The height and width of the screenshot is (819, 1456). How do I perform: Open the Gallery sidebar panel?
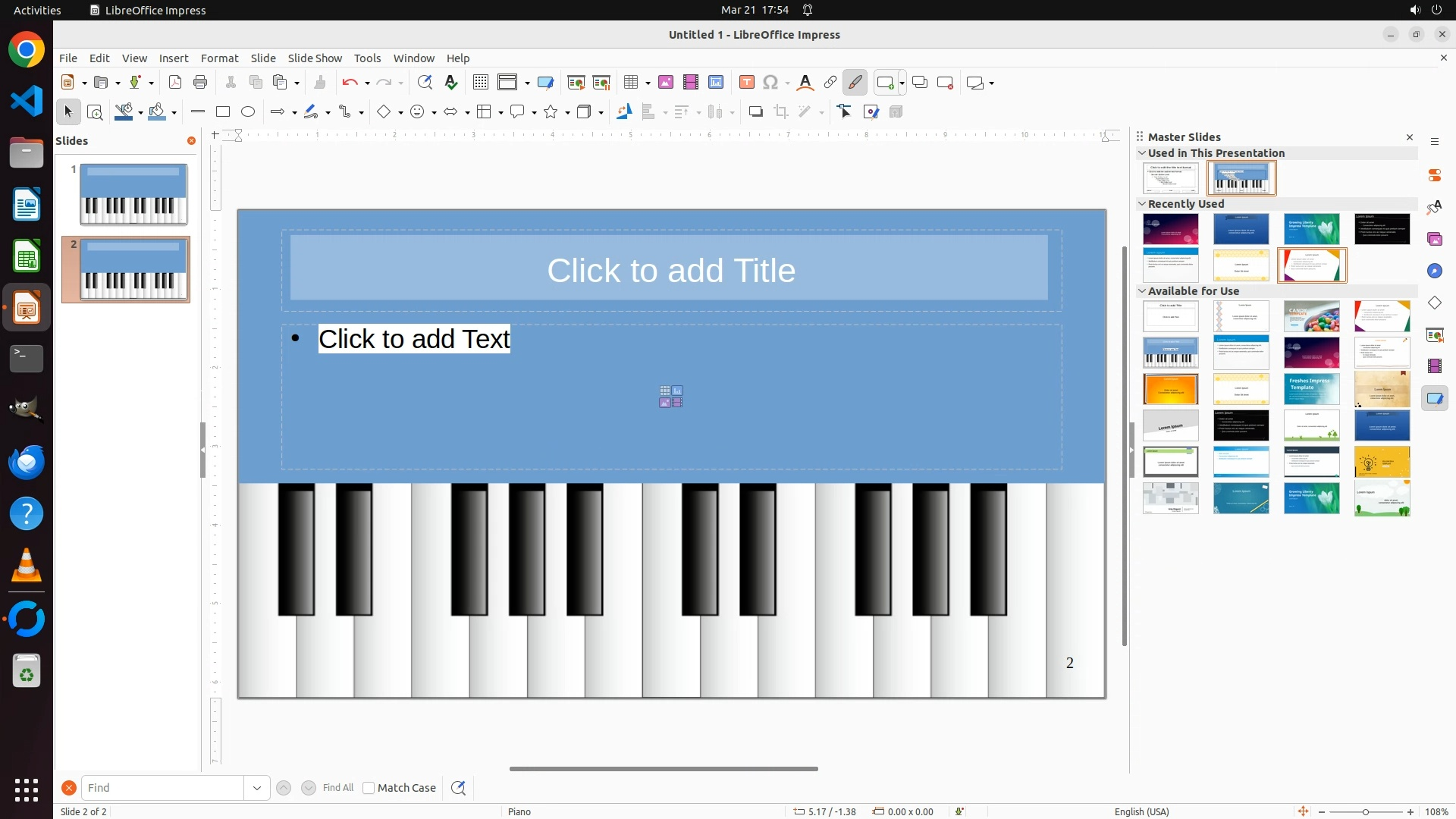pos(1435,240)
